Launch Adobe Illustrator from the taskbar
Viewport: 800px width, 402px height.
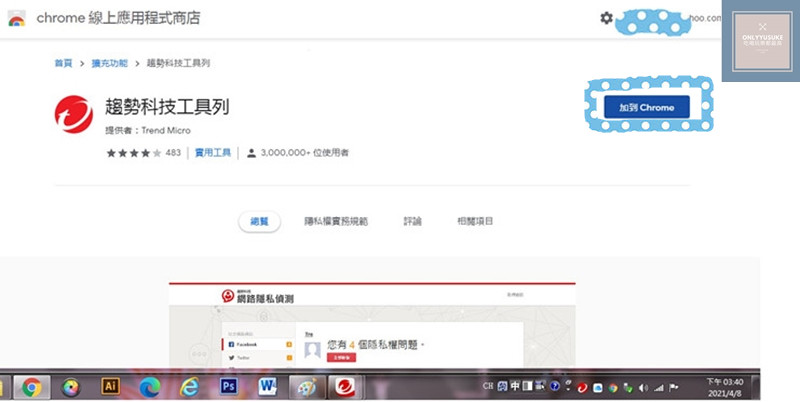pos(110,387)
